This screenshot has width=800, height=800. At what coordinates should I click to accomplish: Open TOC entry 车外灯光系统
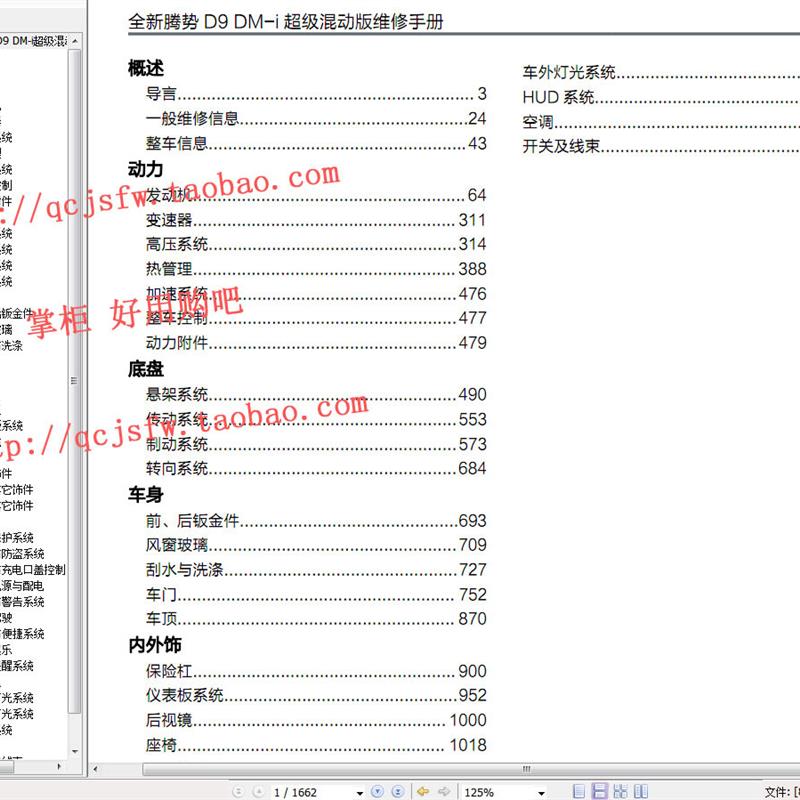661,72
